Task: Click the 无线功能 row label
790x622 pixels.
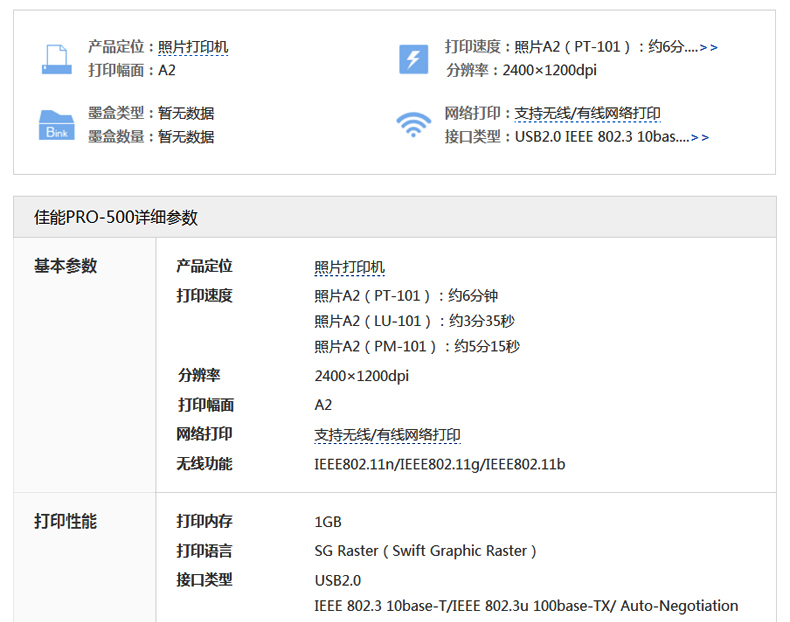Action: 204,463
